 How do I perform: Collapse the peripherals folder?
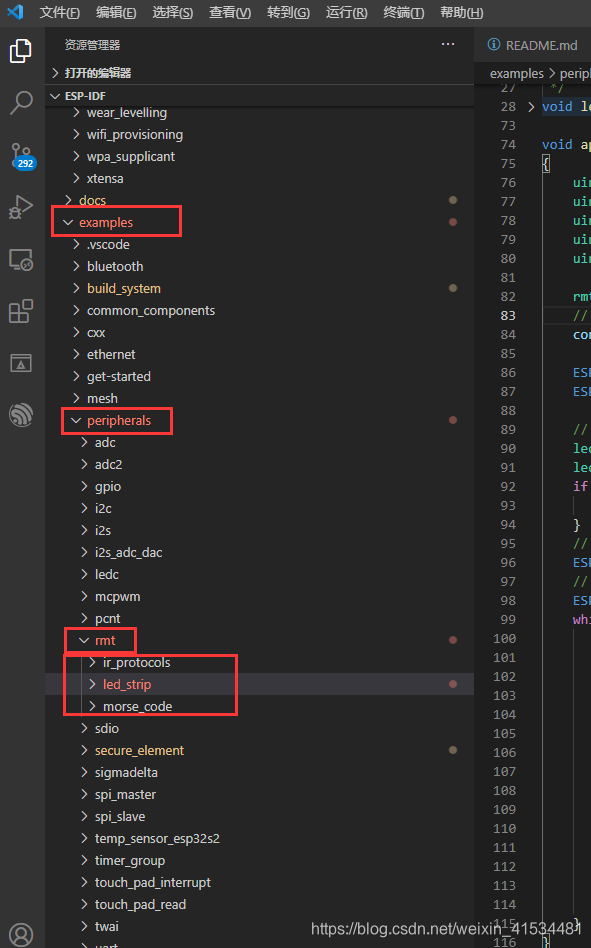[260, 420]
